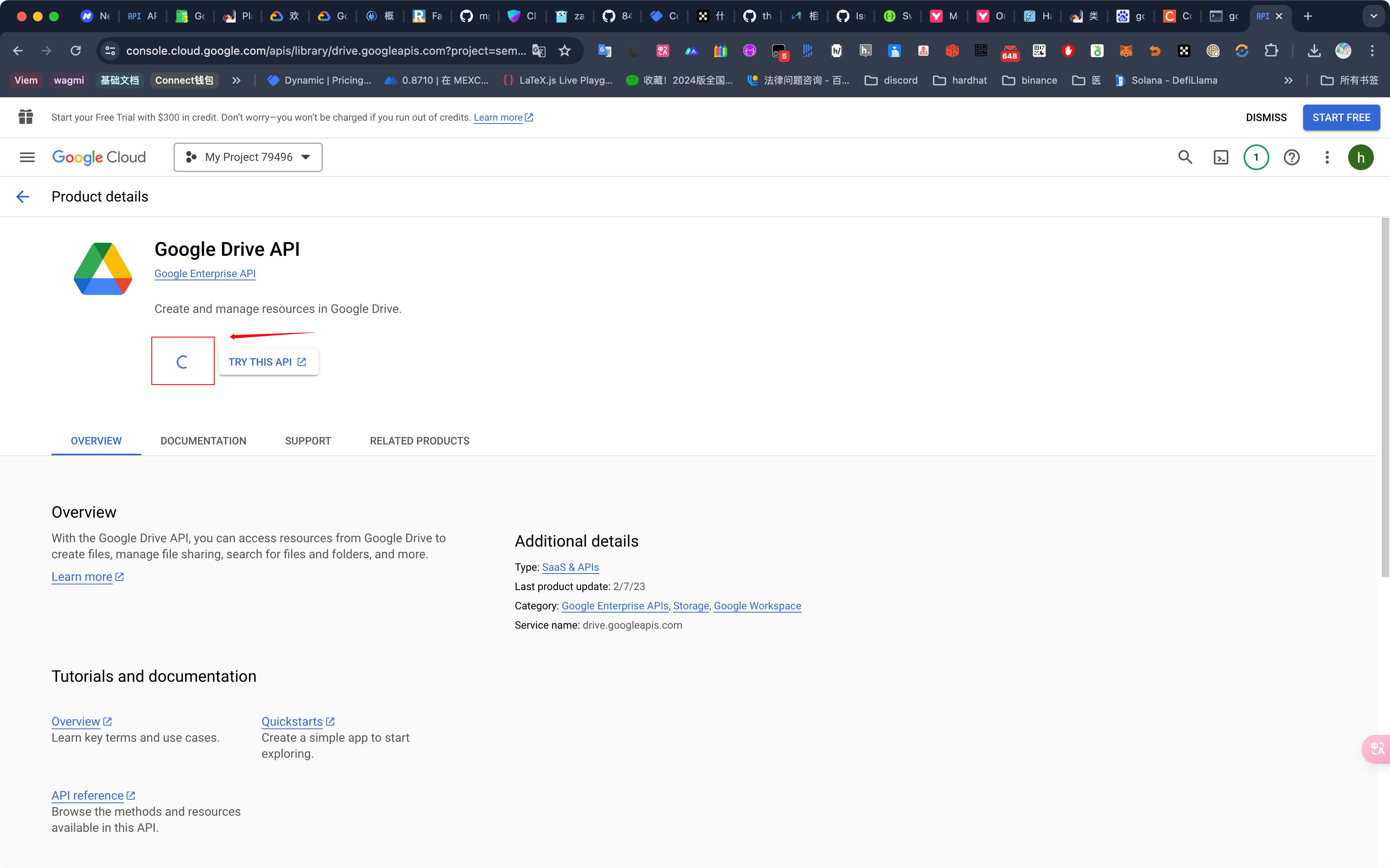
Task: Bookmark this page with the star
Action: 565,51
